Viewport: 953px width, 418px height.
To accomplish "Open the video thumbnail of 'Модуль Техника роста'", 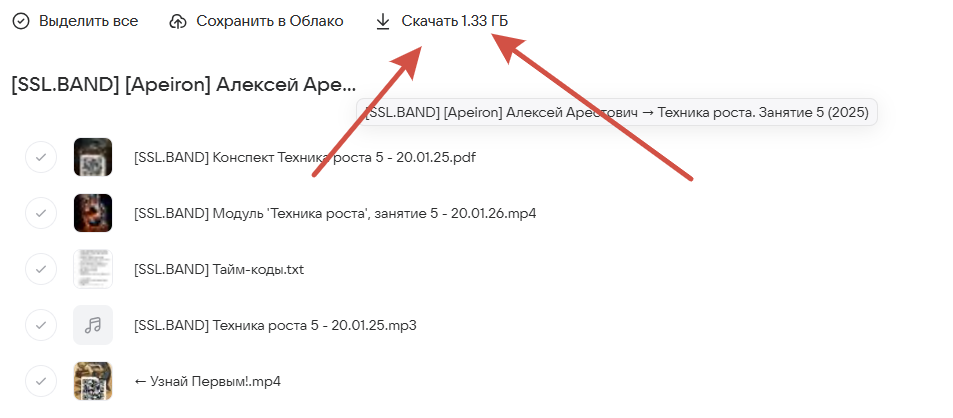I will point(93,213).
